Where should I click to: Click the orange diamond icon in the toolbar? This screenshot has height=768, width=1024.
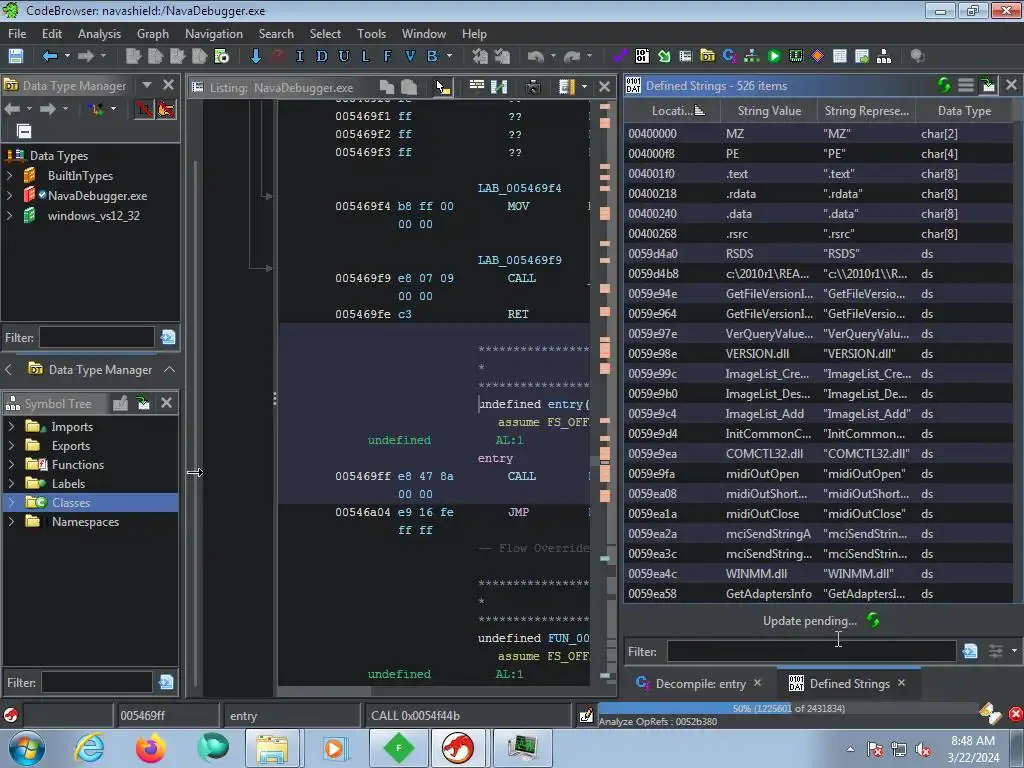click(817, 56)
